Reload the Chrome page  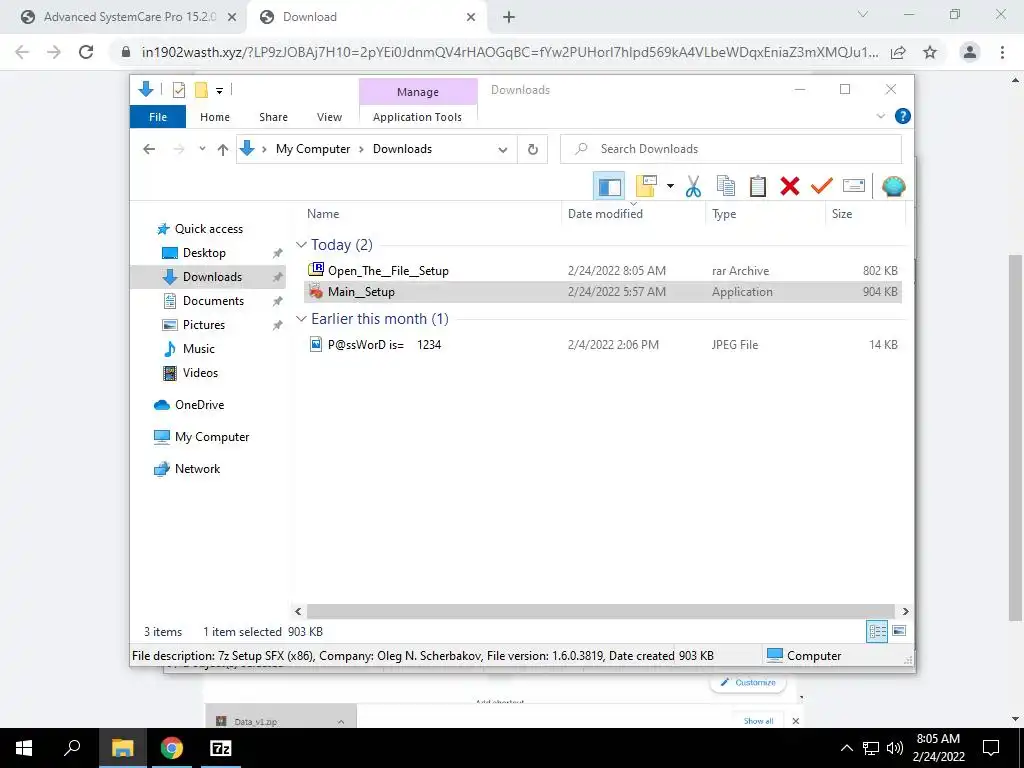[x=86, y=52]
